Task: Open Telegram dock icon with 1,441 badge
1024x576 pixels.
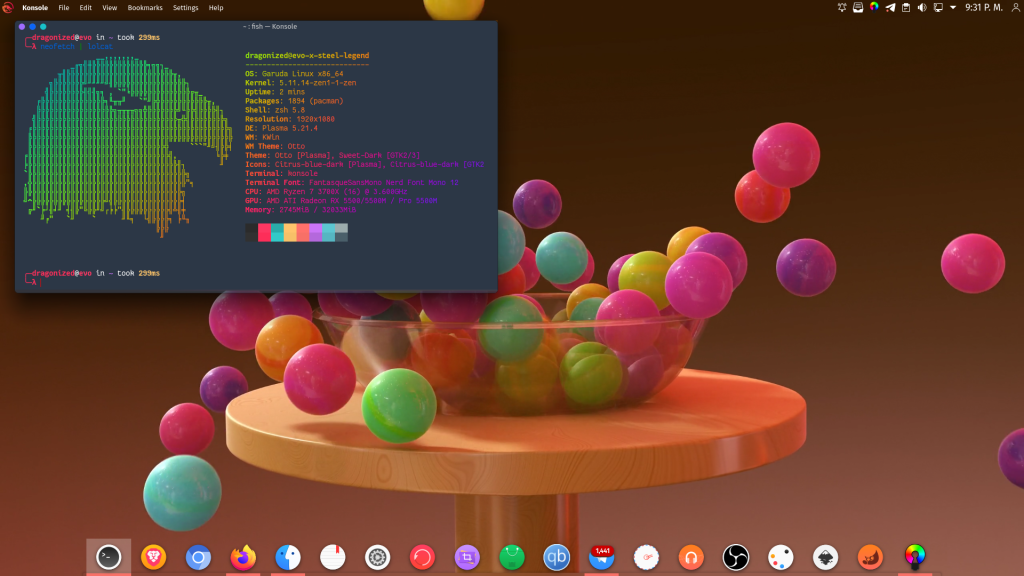Action: click(x=602, y=557)
